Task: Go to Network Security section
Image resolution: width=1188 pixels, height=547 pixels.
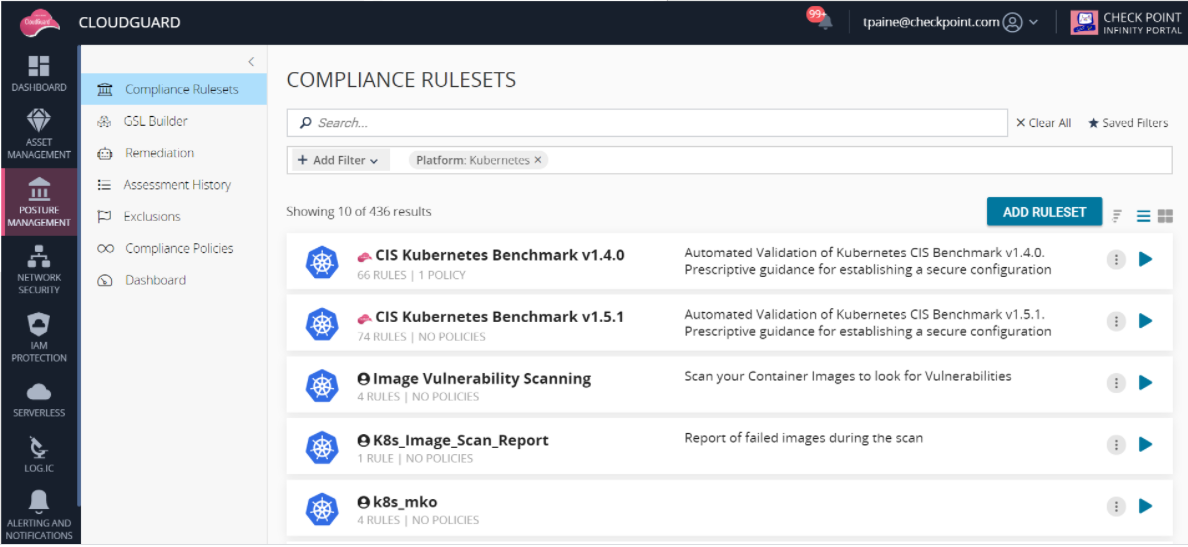Action: click(x=39, y=257)
